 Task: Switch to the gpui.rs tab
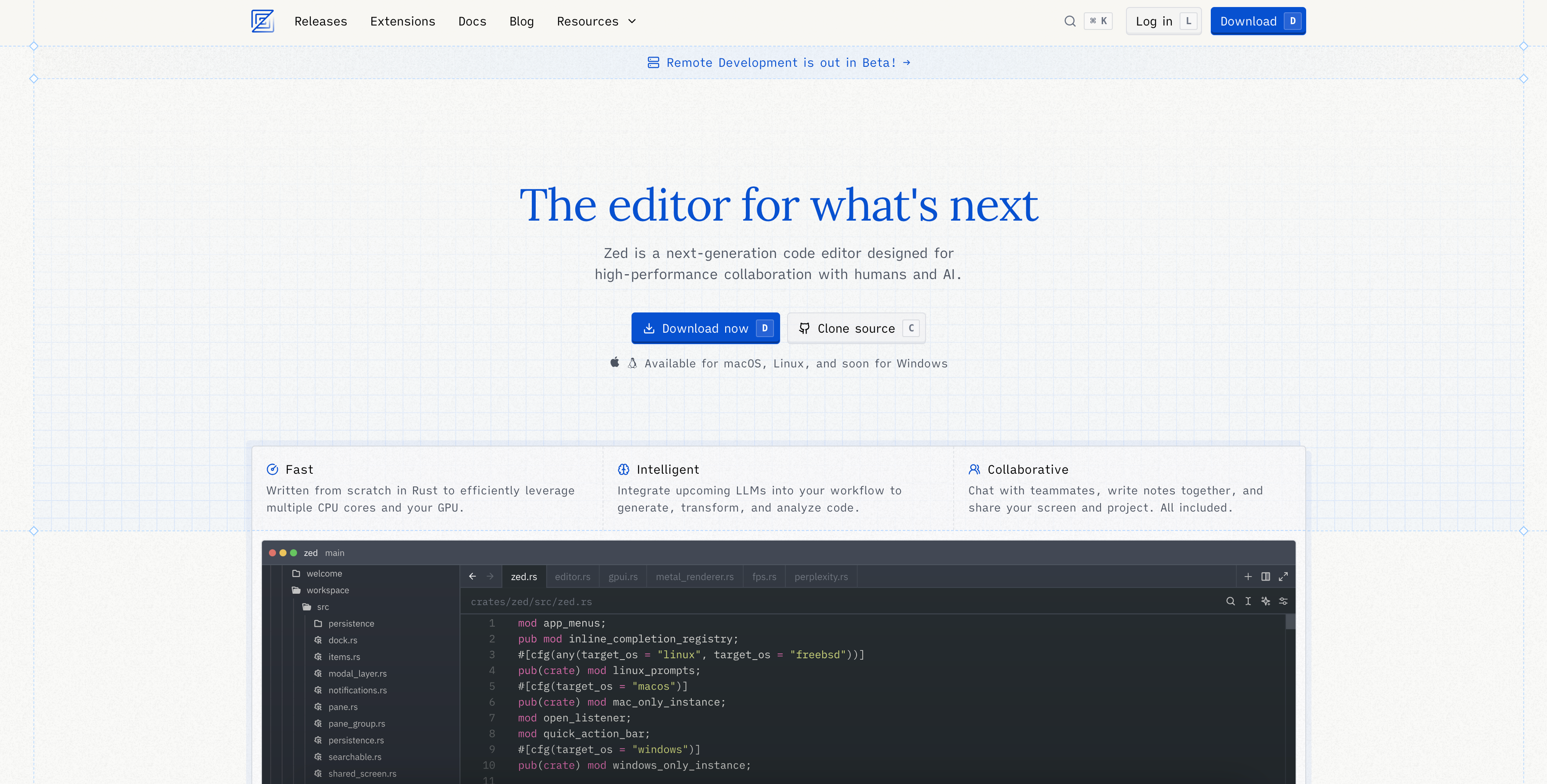point(623,576)
